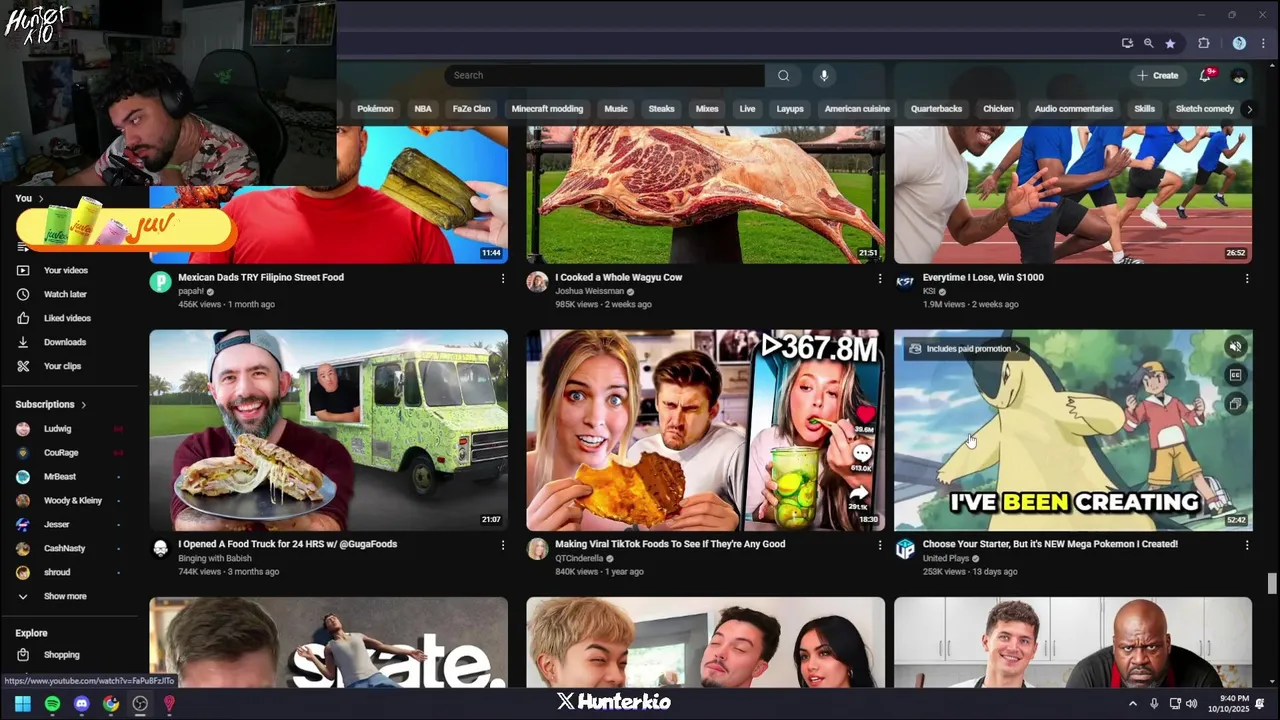Start voice search with the microphone icon
The height and width of the screenshot is (720, 1280).
(x=824, y=75)
